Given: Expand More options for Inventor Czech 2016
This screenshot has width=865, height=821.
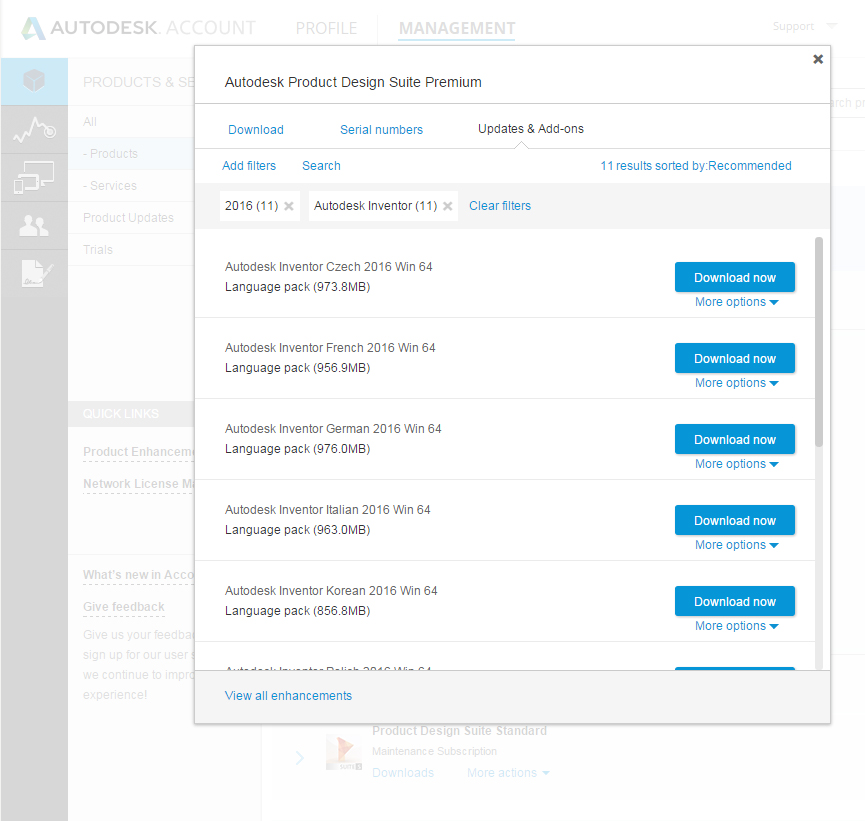Looking at the screenshot, I should pyautogui.click(x=736, y=301).
